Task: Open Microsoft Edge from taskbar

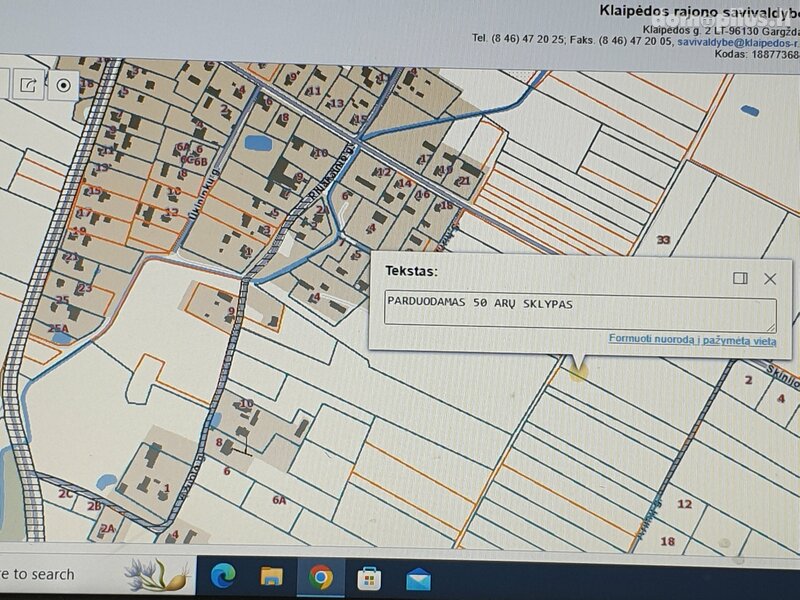Action: pos(223,576)
